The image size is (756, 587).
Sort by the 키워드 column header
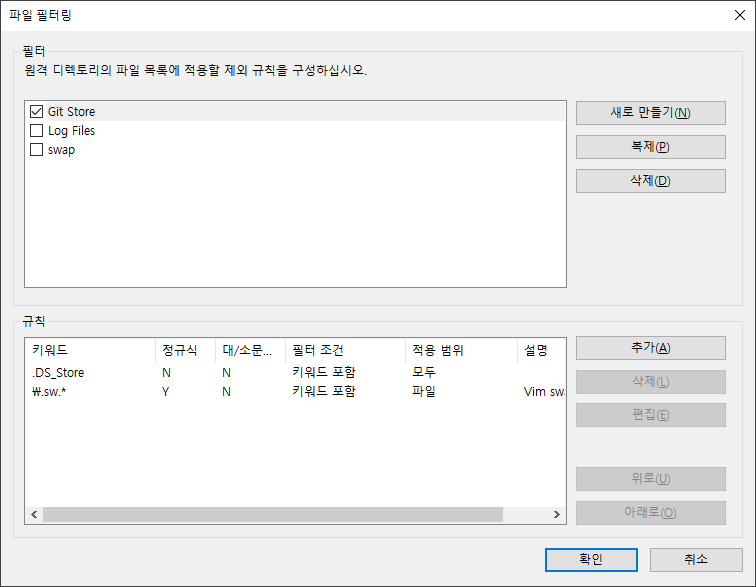[x=90, y=350]
